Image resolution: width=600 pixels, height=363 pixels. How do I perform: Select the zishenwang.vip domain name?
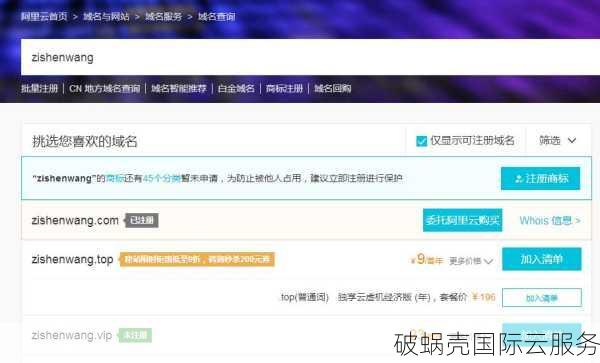tap(72, 335)
